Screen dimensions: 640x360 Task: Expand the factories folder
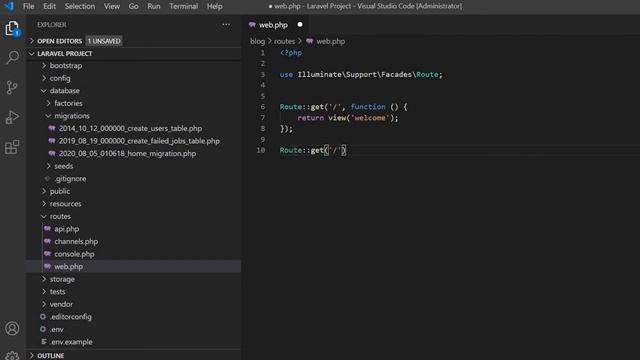[48, 103]
